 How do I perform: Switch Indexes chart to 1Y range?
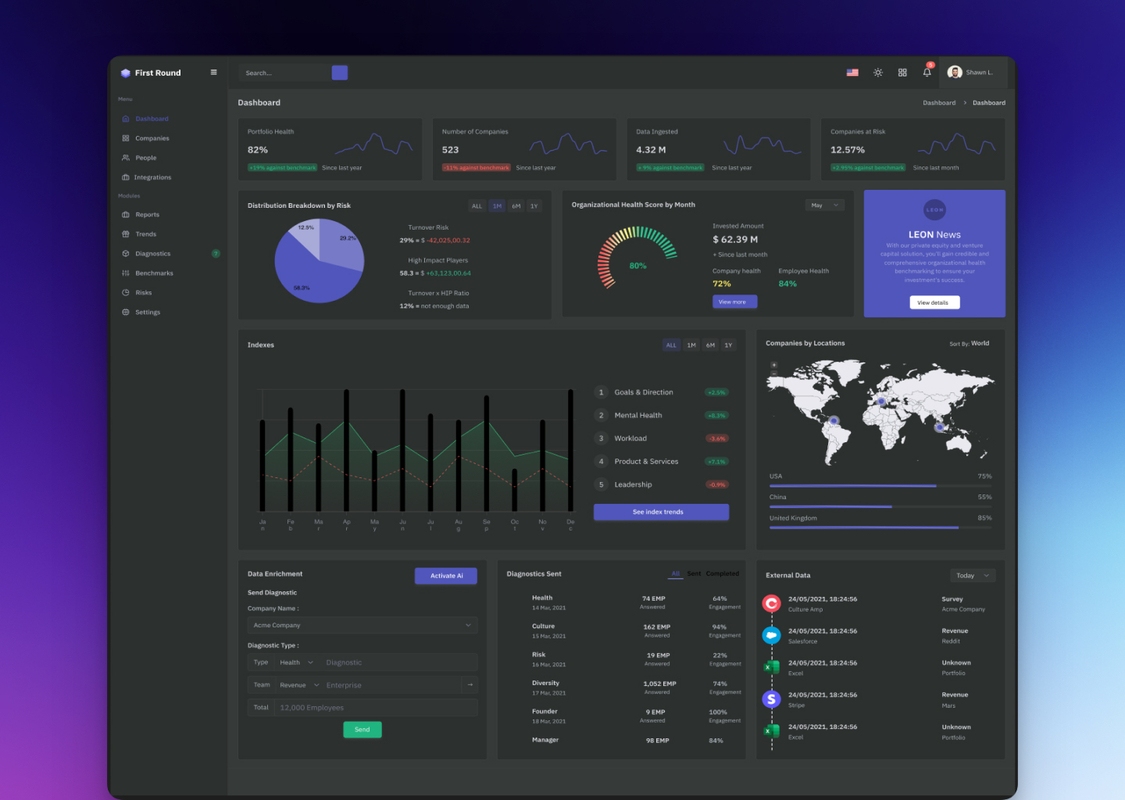[x=728, y=345]
